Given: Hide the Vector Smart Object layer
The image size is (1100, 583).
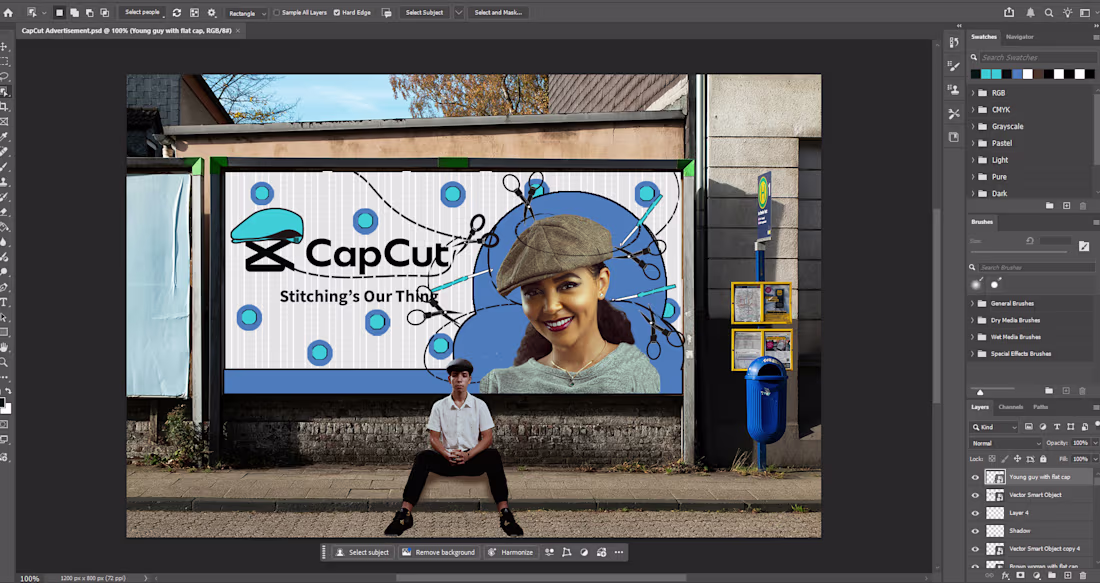Looking at the screenshot, I should 975,495.
